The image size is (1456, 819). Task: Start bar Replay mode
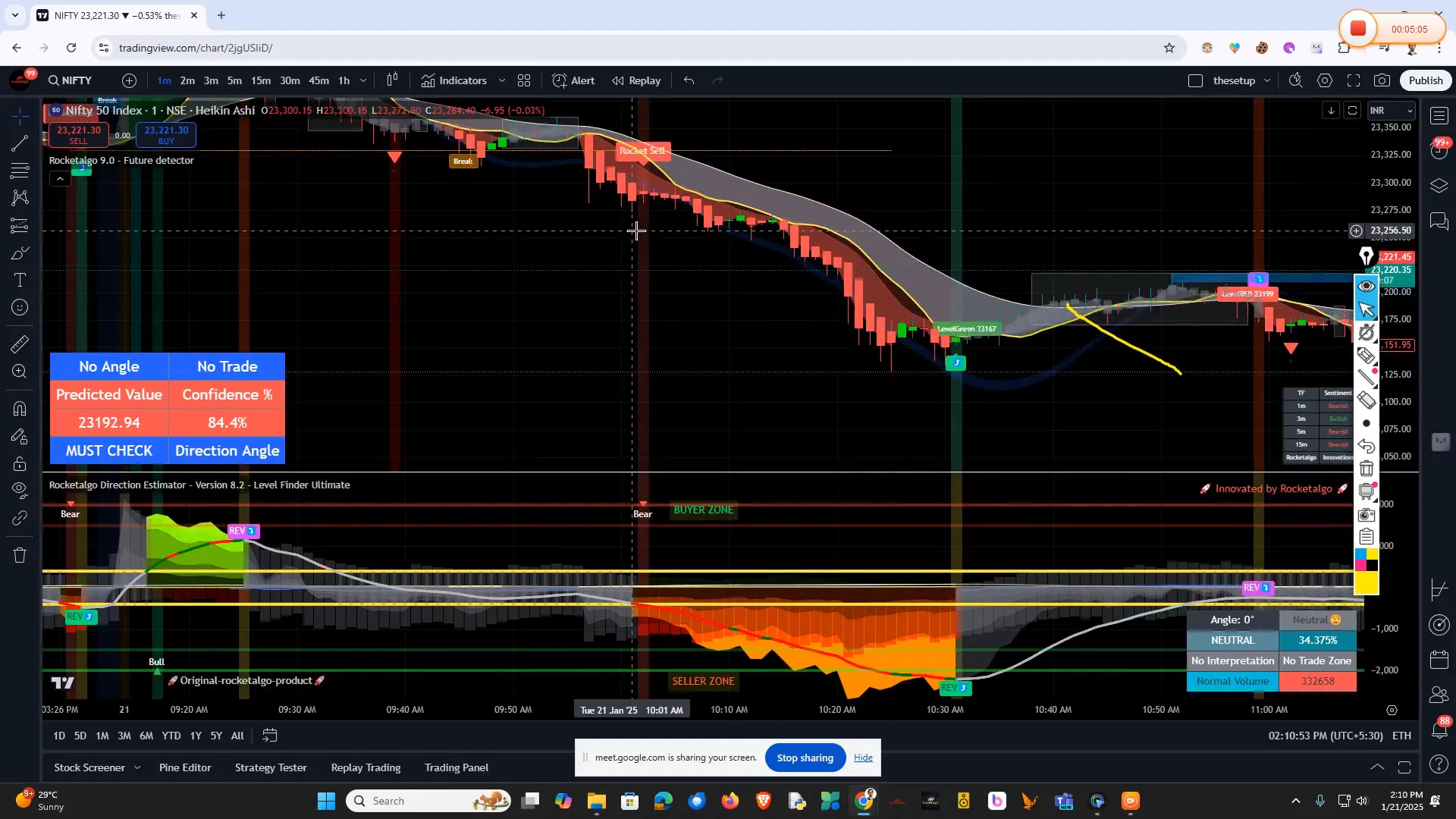637,80
